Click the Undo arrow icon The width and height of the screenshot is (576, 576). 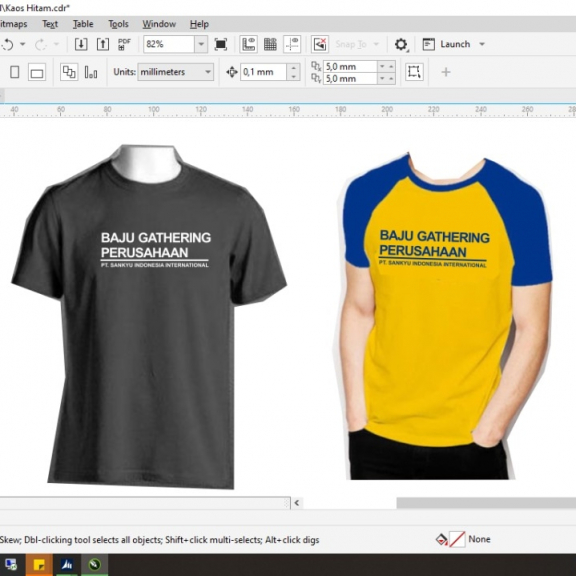[x=7, y=44]
